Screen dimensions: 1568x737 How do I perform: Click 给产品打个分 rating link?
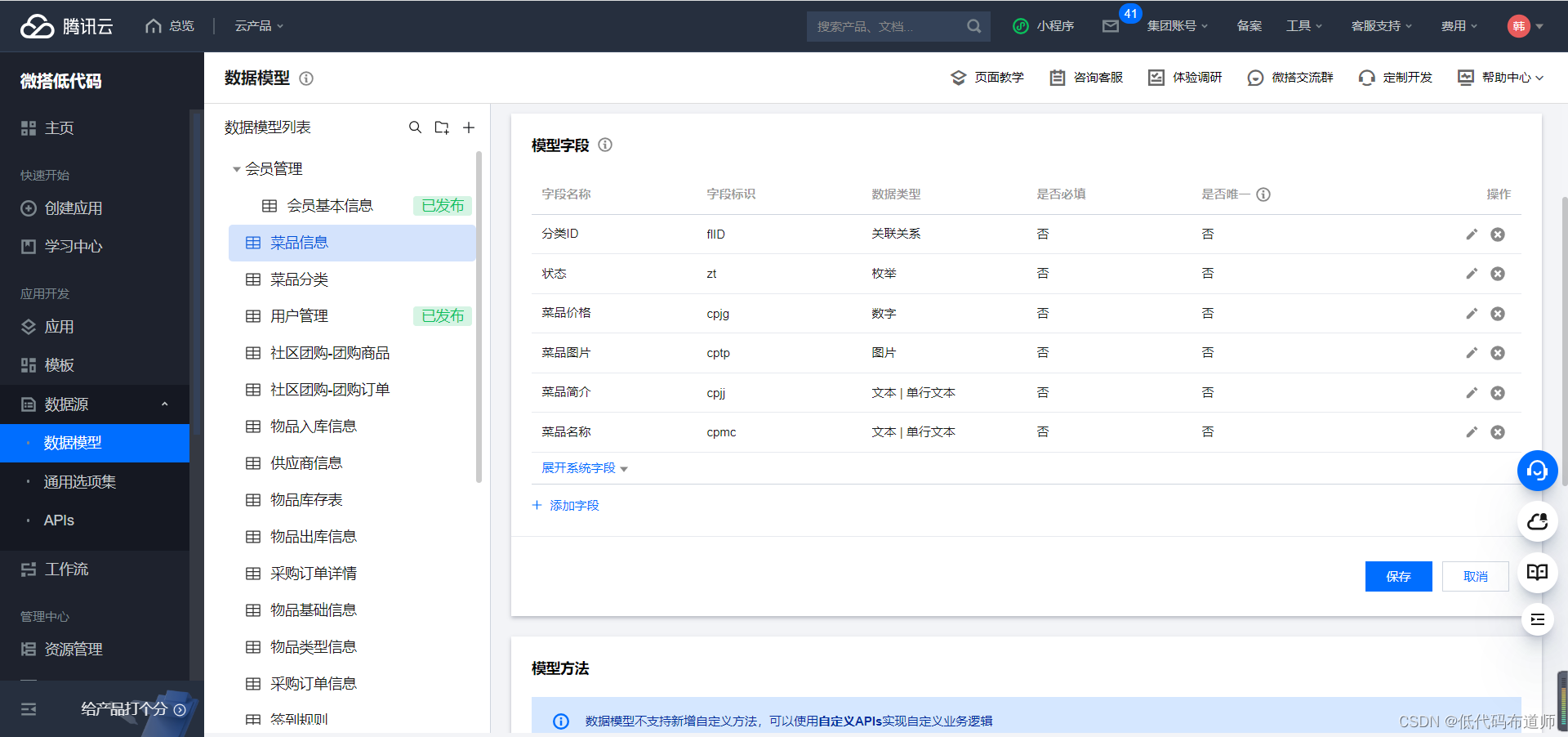click(133, 709)
